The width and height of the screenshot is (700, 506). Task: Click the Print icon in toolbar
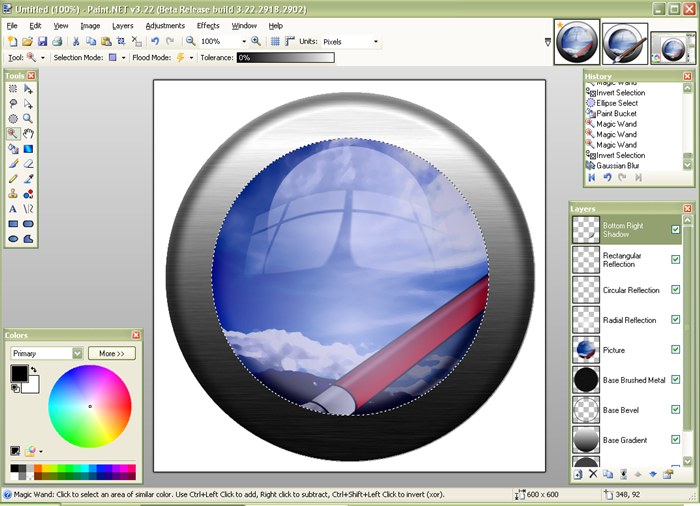click(x=57, y=42)
